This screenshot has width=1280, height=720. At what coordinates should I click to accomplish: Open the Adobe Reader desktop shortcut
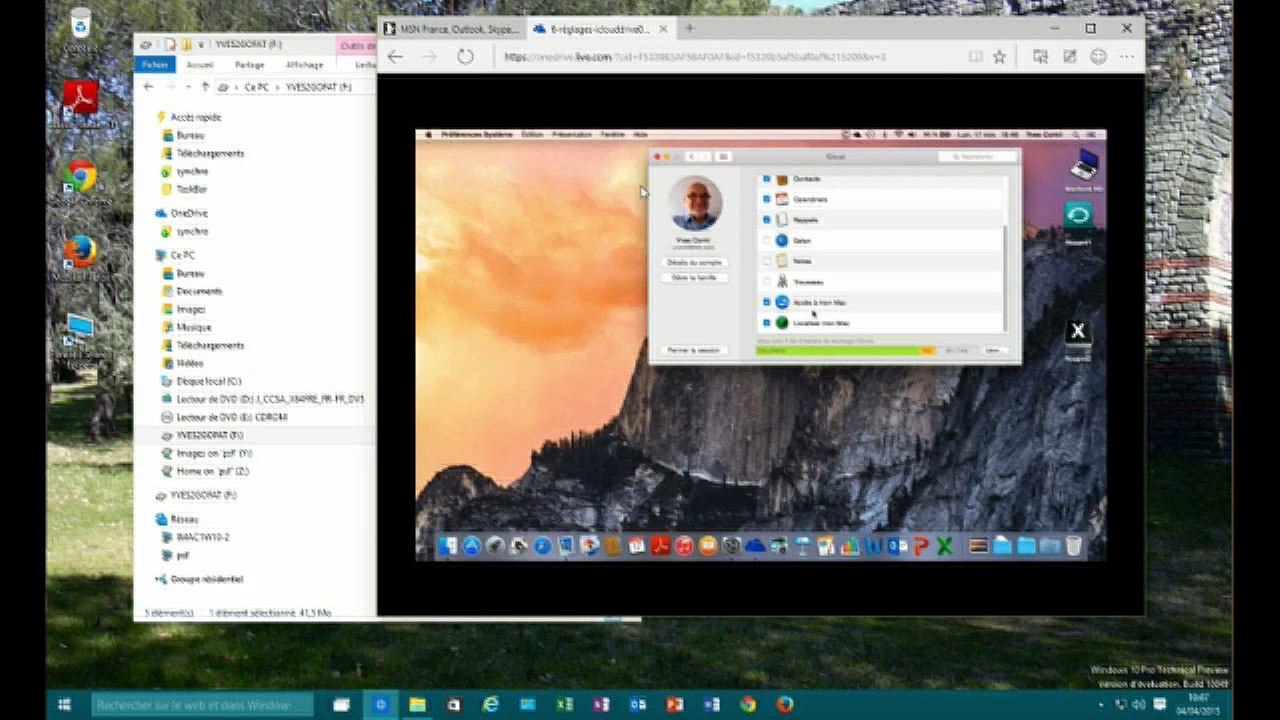click(x=80, y=97)
